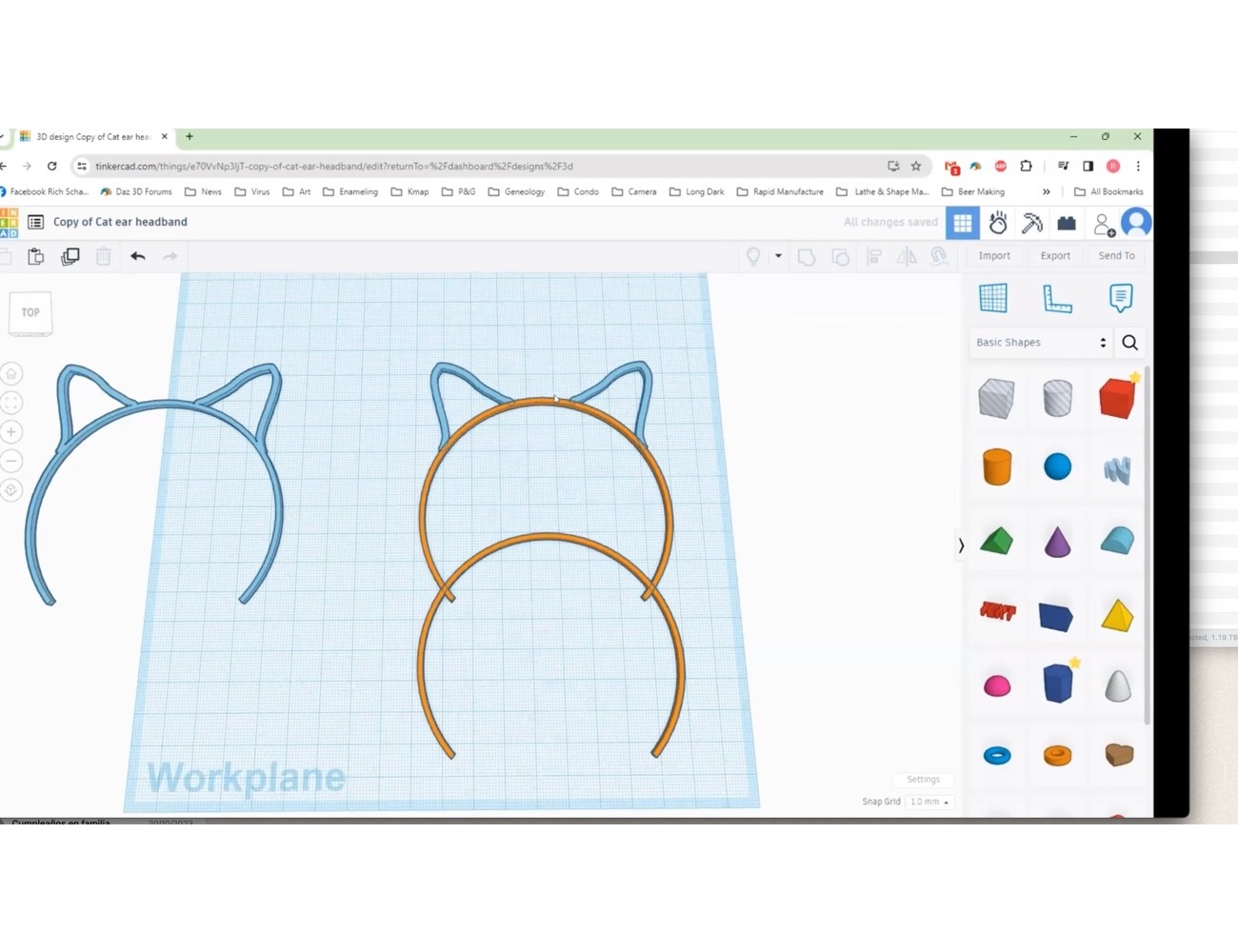Open the Notes tool
This screenshot has width=1238, height=952.
[x=1121, y=298]
